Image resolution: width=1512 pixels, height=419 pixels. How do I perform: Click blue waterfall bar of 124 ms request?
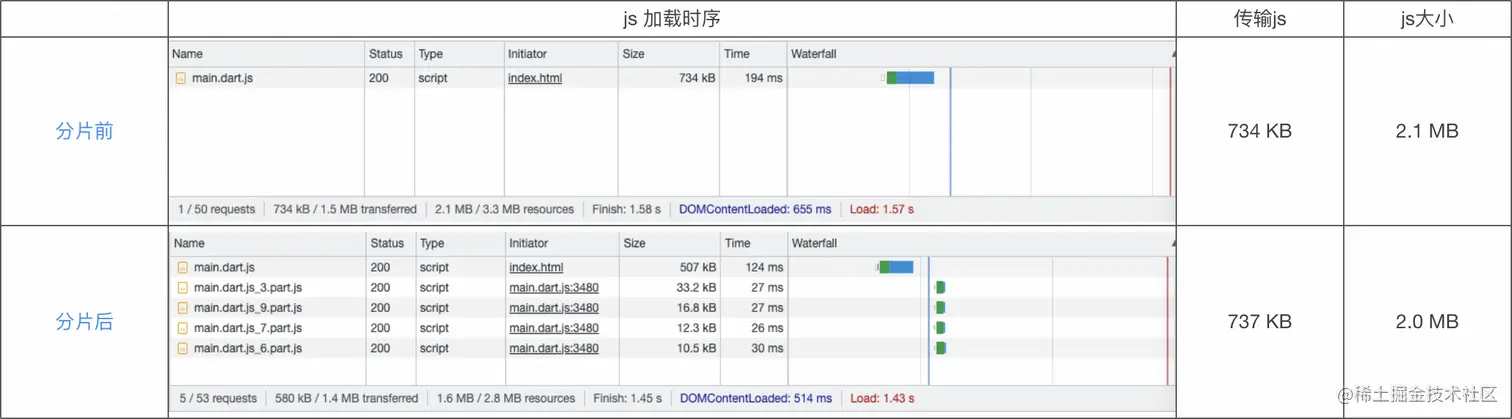[901, 267]
